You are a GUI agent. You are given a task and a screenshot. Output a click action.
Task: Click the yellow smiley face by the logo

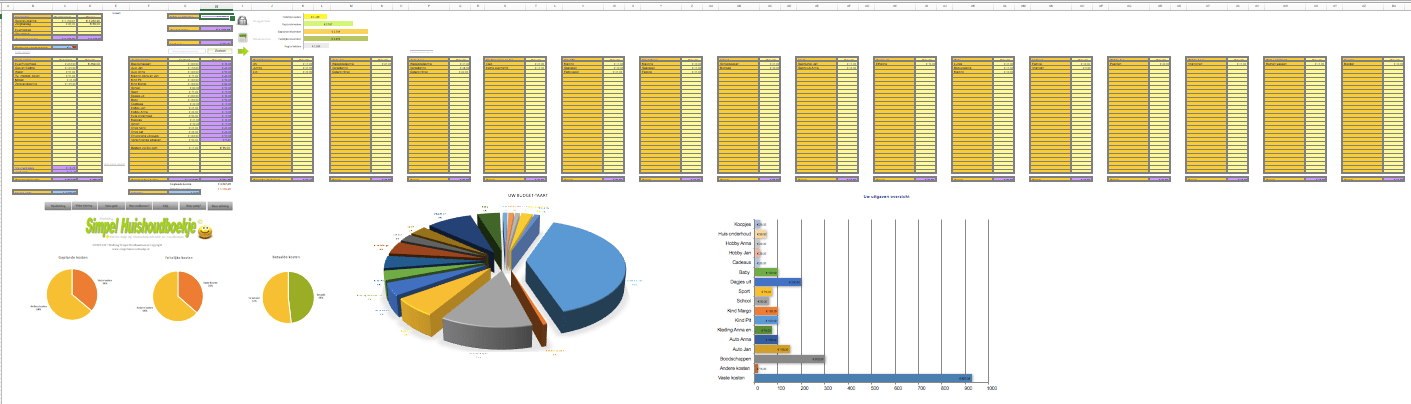[x=205, y=232]
